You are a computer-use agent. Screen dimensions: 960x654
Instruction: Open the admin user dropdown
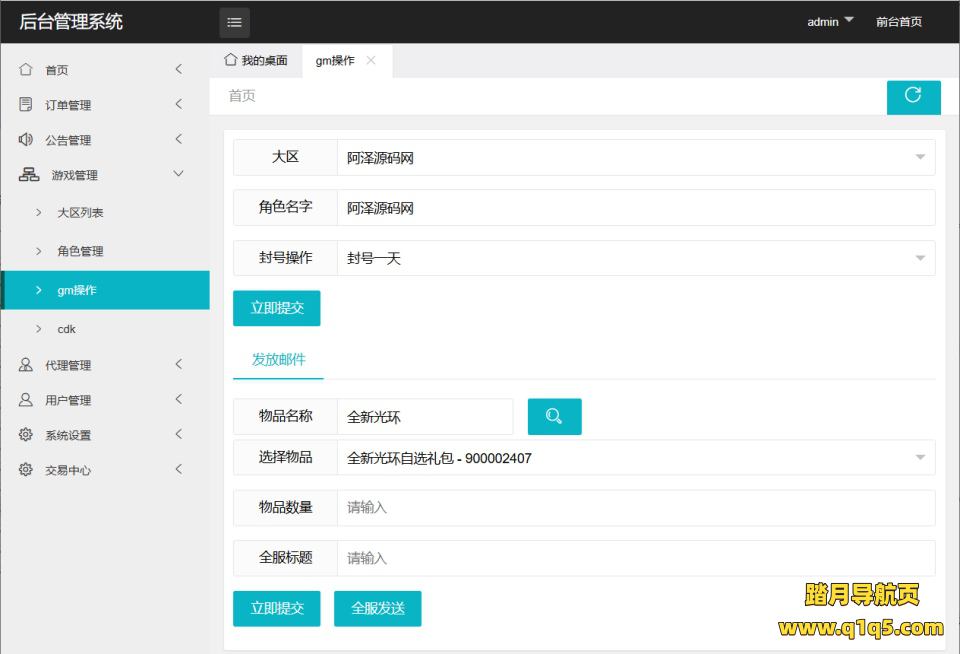click(830, 21)
